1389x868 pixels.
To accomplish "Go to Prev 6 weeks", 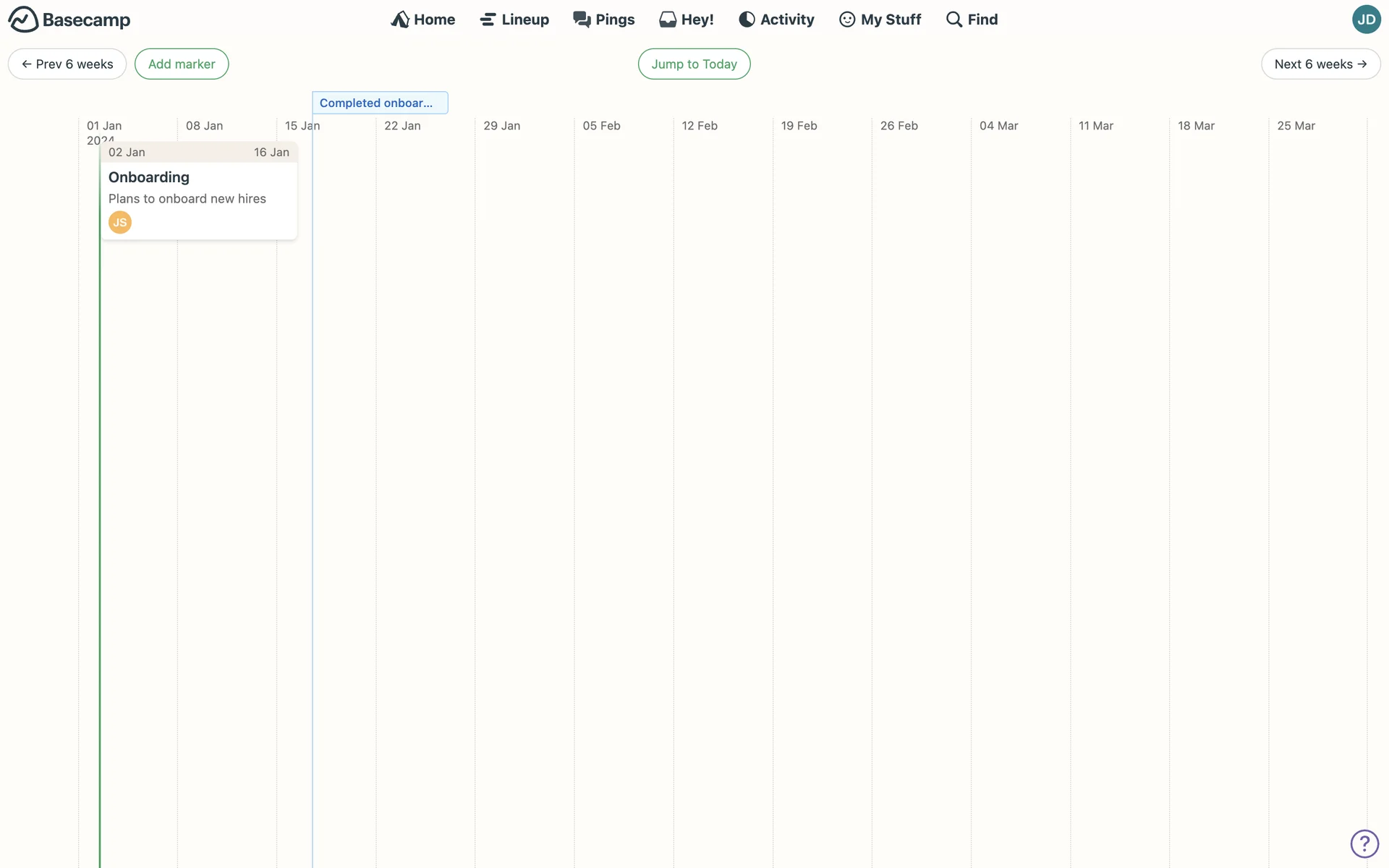I will 67,64.
